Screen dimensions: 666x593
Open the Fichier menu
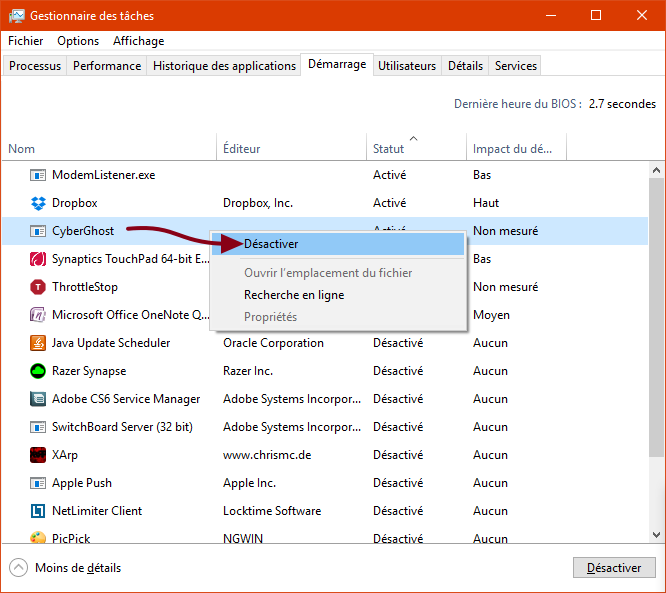point(25,41)
